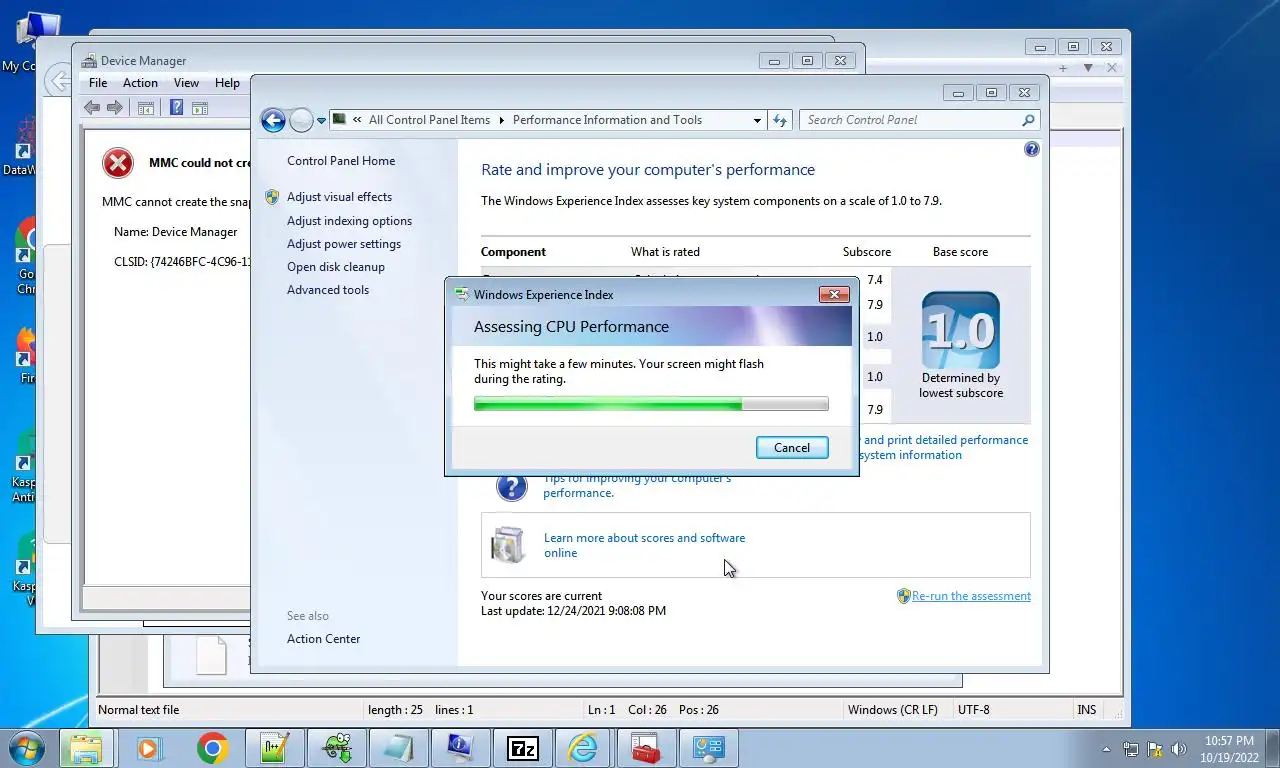Open Action Center under See also
Viewport: 1280px width, 768px height.
[x=323, y=639]
